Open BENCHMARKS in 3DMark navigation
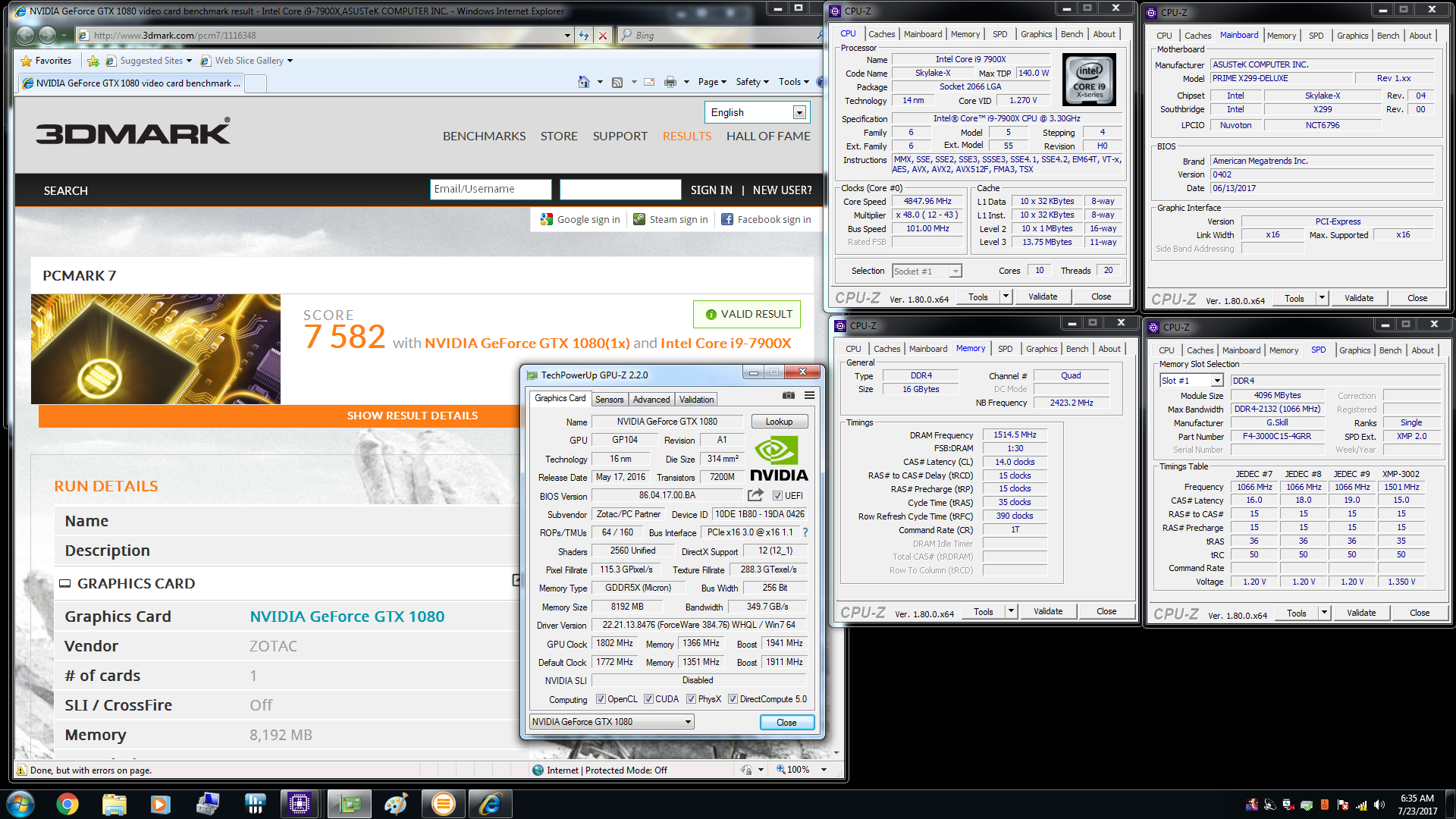The image size is (1456, 819). [x=484, y=136]
